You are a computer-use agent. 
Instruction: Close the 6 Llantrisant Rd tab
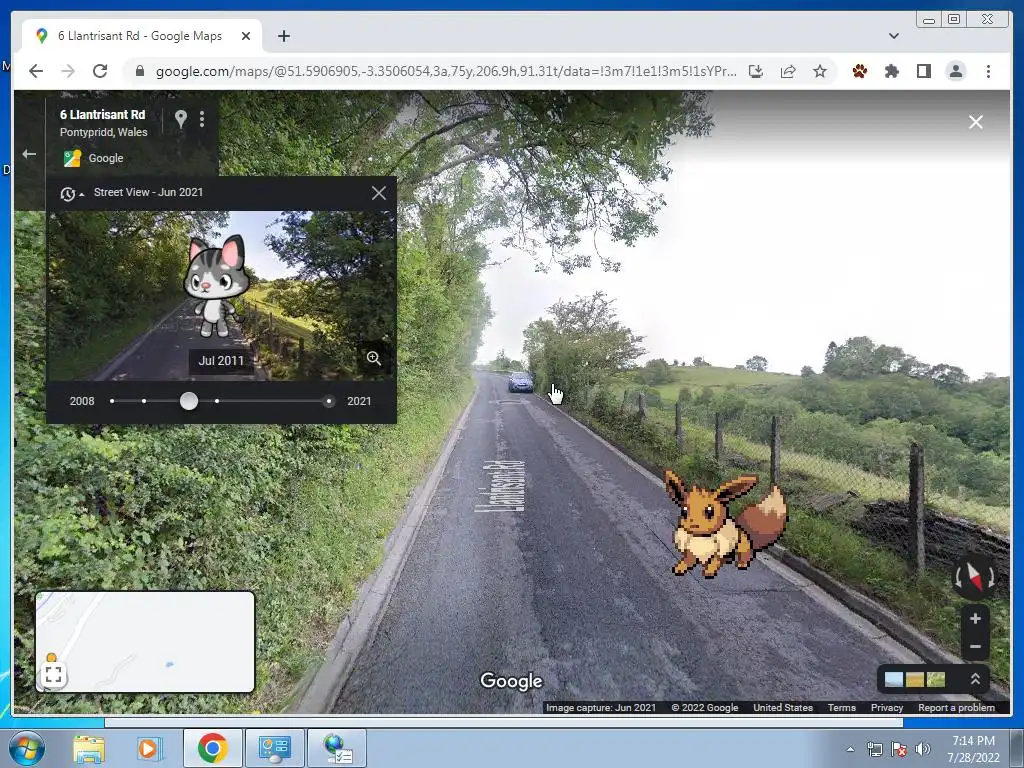[246, 36]
